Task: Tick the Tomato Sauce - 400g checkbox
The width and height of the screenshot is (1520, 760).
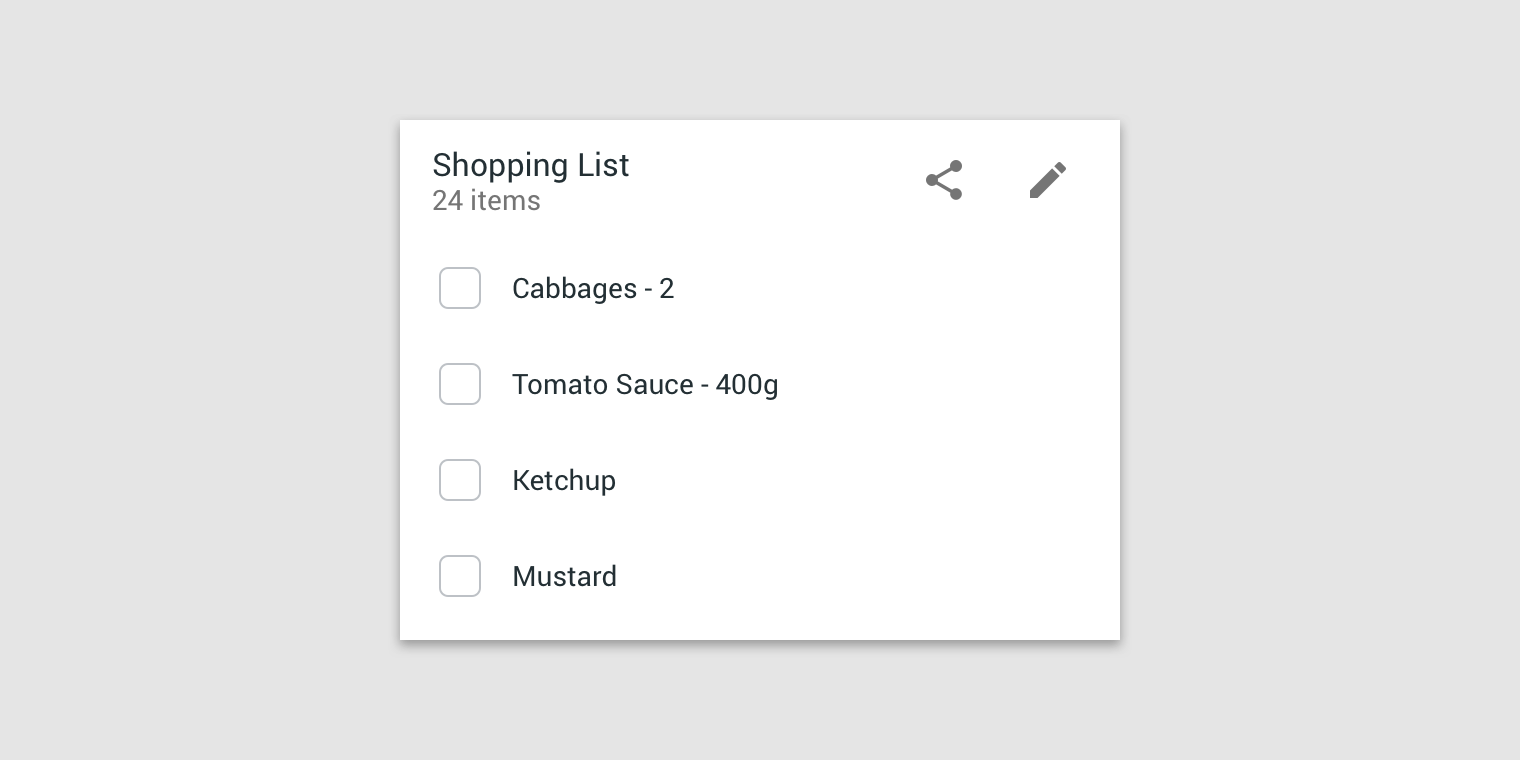Action: [460, 384]
